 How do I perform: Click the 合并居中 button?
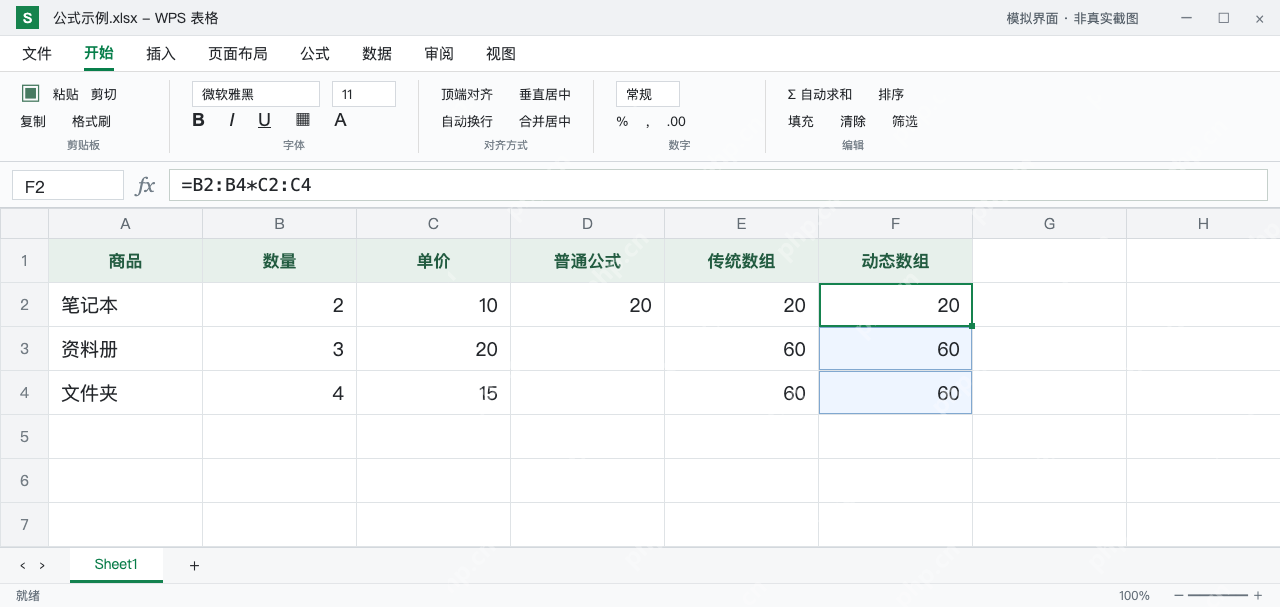545,121
